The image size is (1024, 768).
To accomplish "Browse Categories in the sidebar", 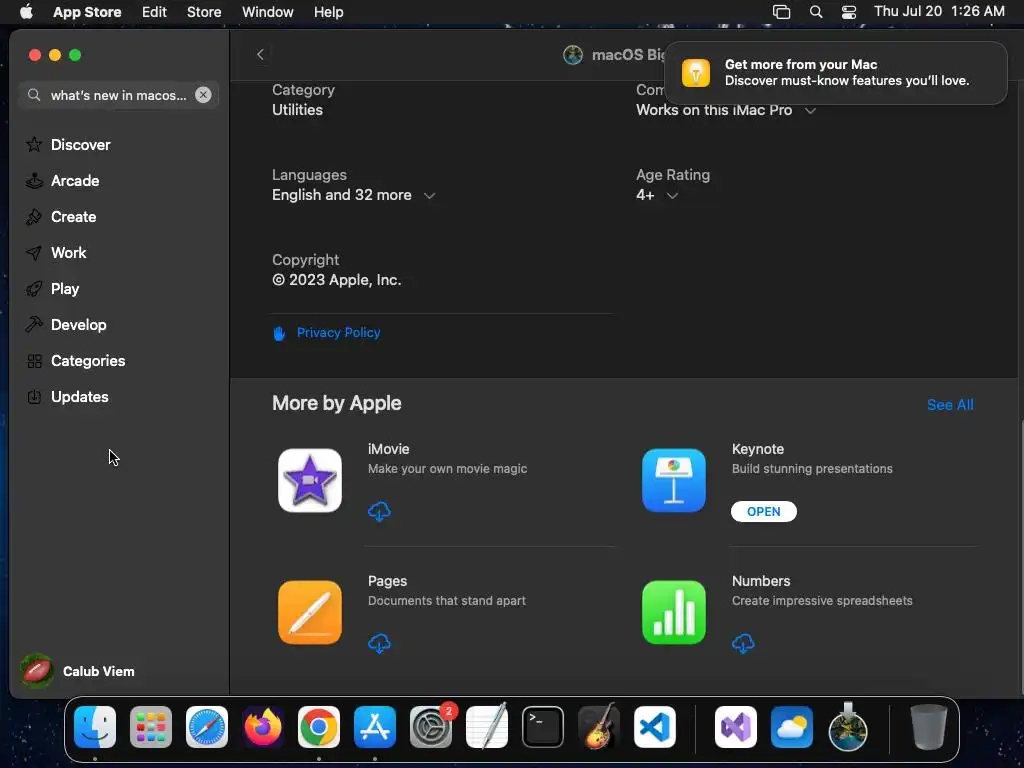I will coord(75,360).
